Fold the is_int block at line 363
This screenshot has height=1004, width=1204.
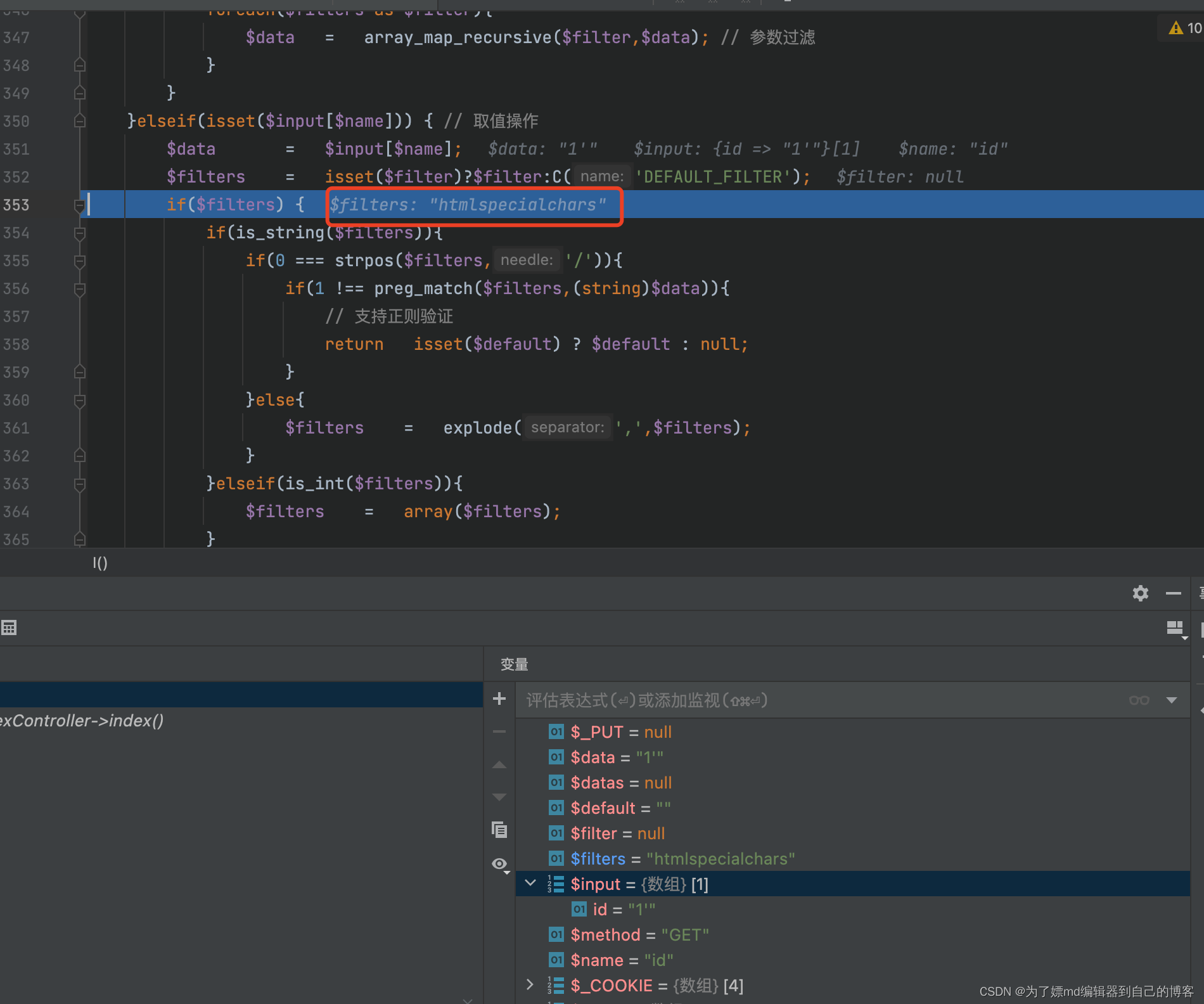80,484
